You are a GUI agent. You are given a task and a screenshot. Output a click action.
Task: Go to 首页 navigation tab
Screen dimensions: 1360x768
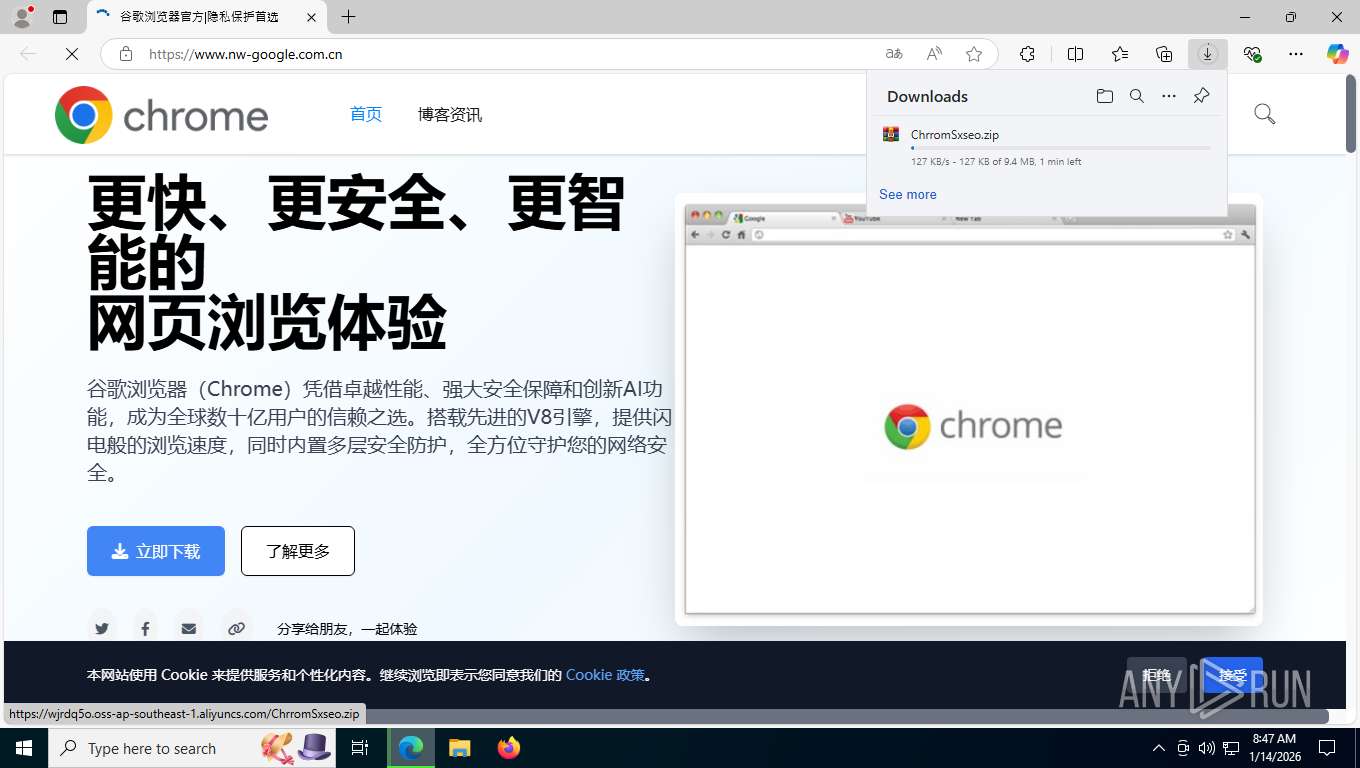pos(366,114)
